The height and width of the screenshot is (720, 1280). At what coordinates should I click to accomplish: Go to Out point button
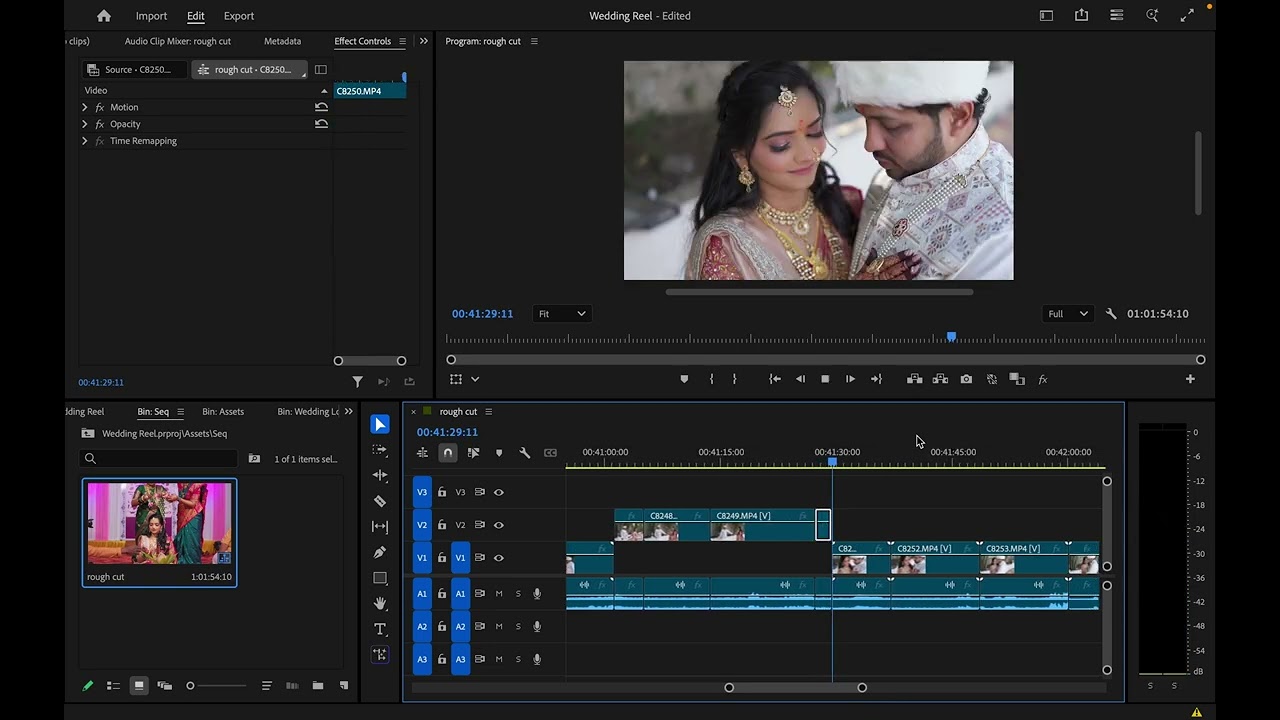pyautogui.click(x=876, y=379)
